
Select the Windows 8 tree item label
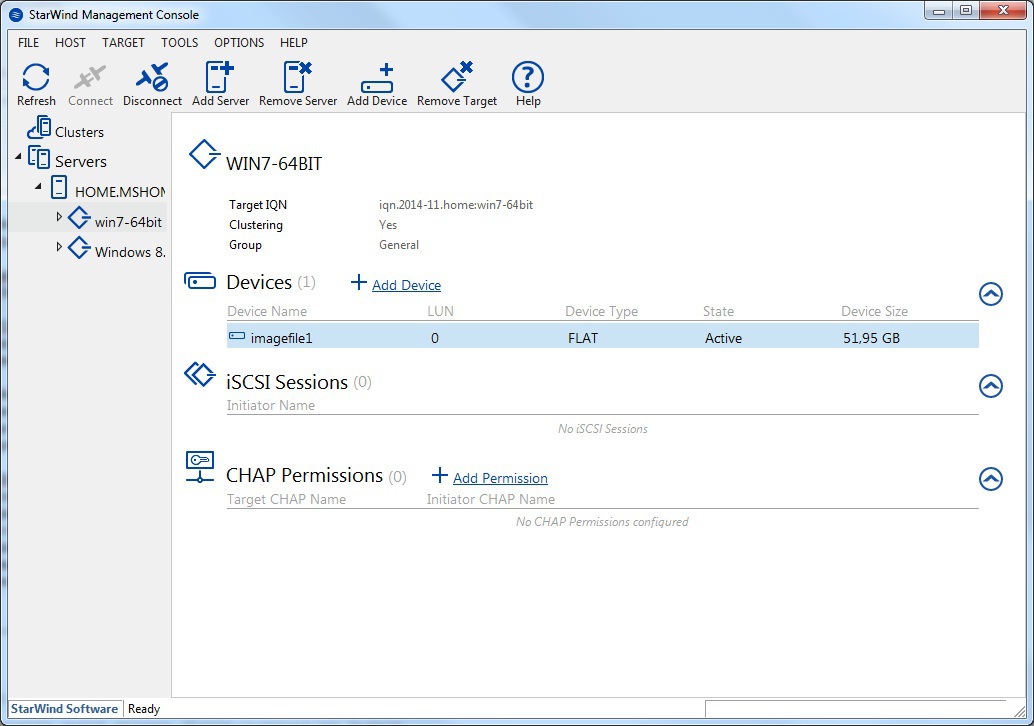pyautogui.click(x=130, y=252)
